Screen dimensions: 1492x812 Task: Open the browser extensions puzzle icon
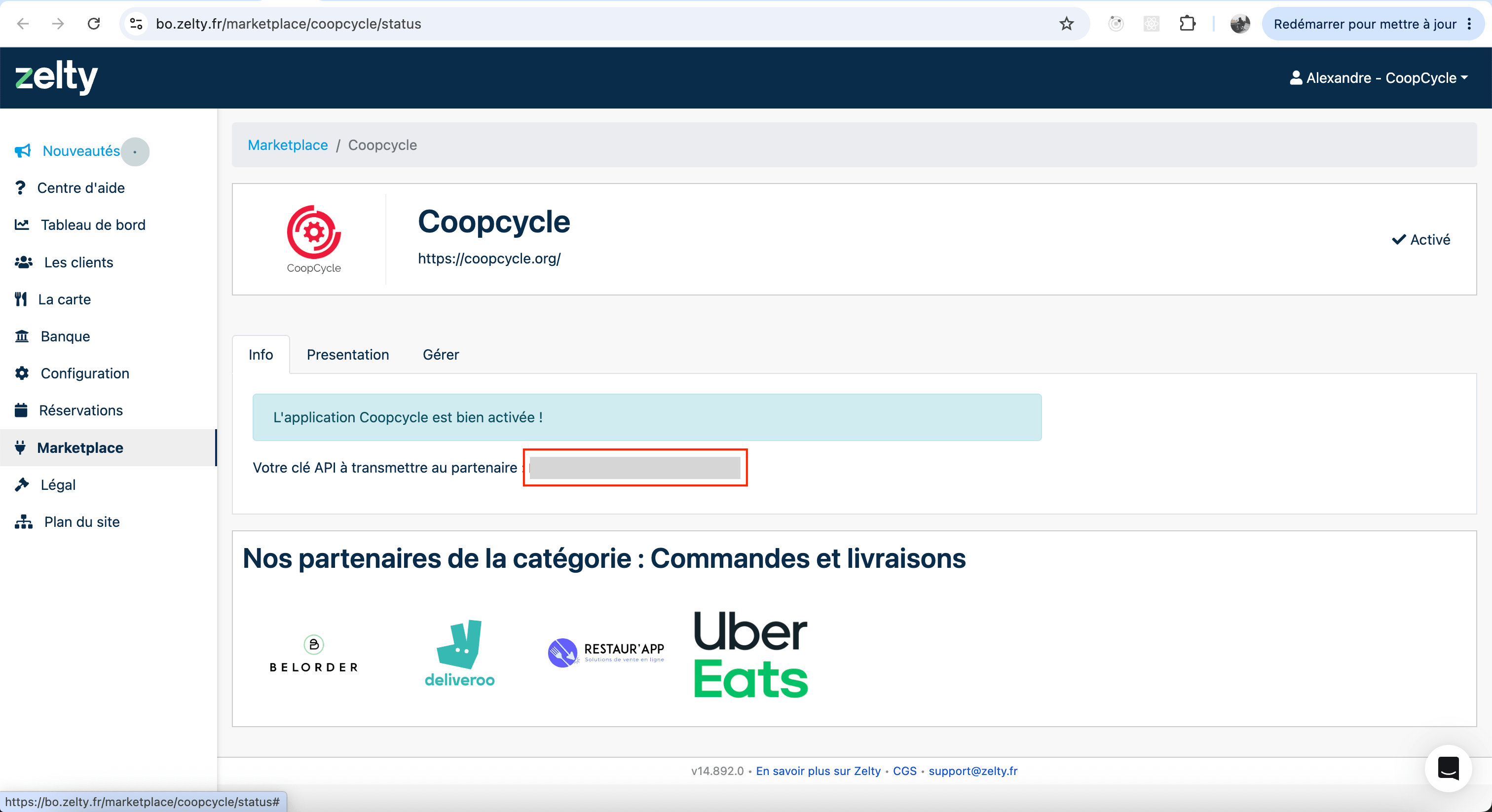click(1188, 24)
